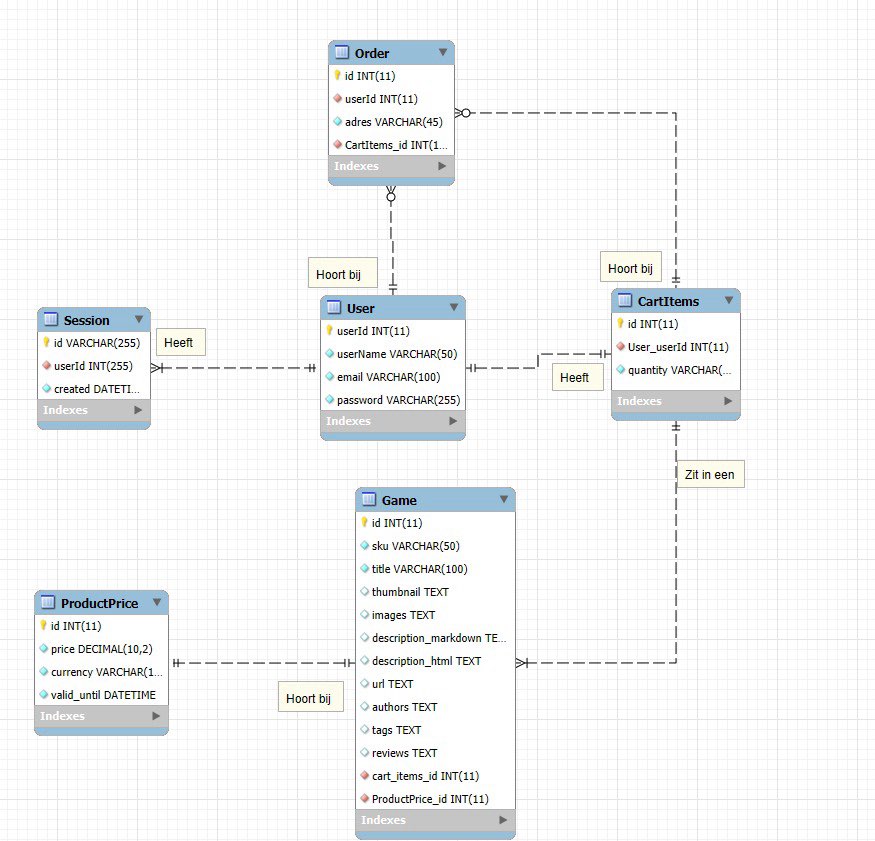Select the 'Hoort bij' label above the User table
875x841 pixels.
coord(341,272)
